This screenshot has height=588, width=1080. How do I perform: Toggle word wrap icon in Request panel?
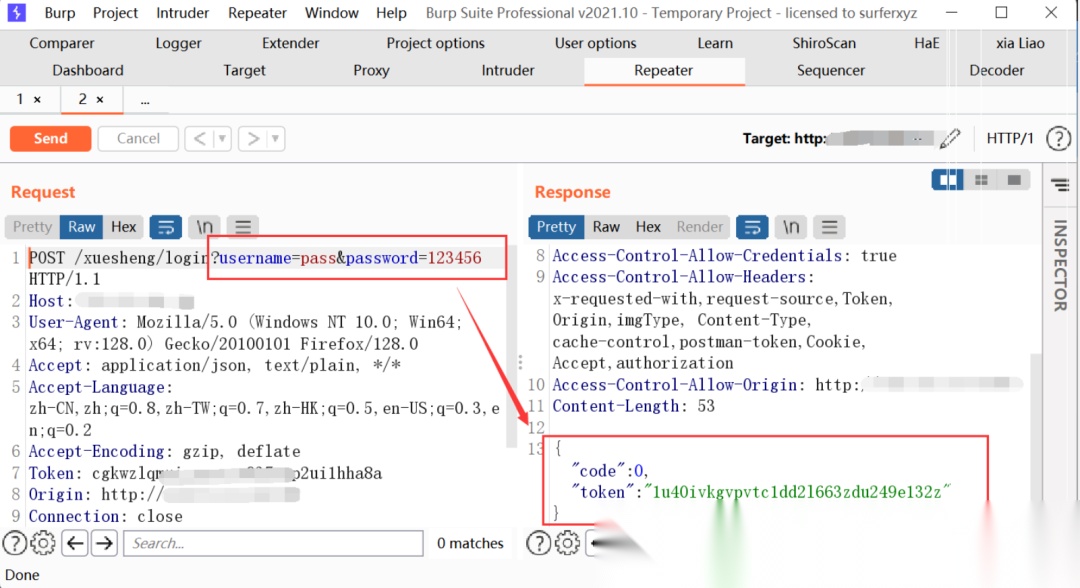[166, 227]
